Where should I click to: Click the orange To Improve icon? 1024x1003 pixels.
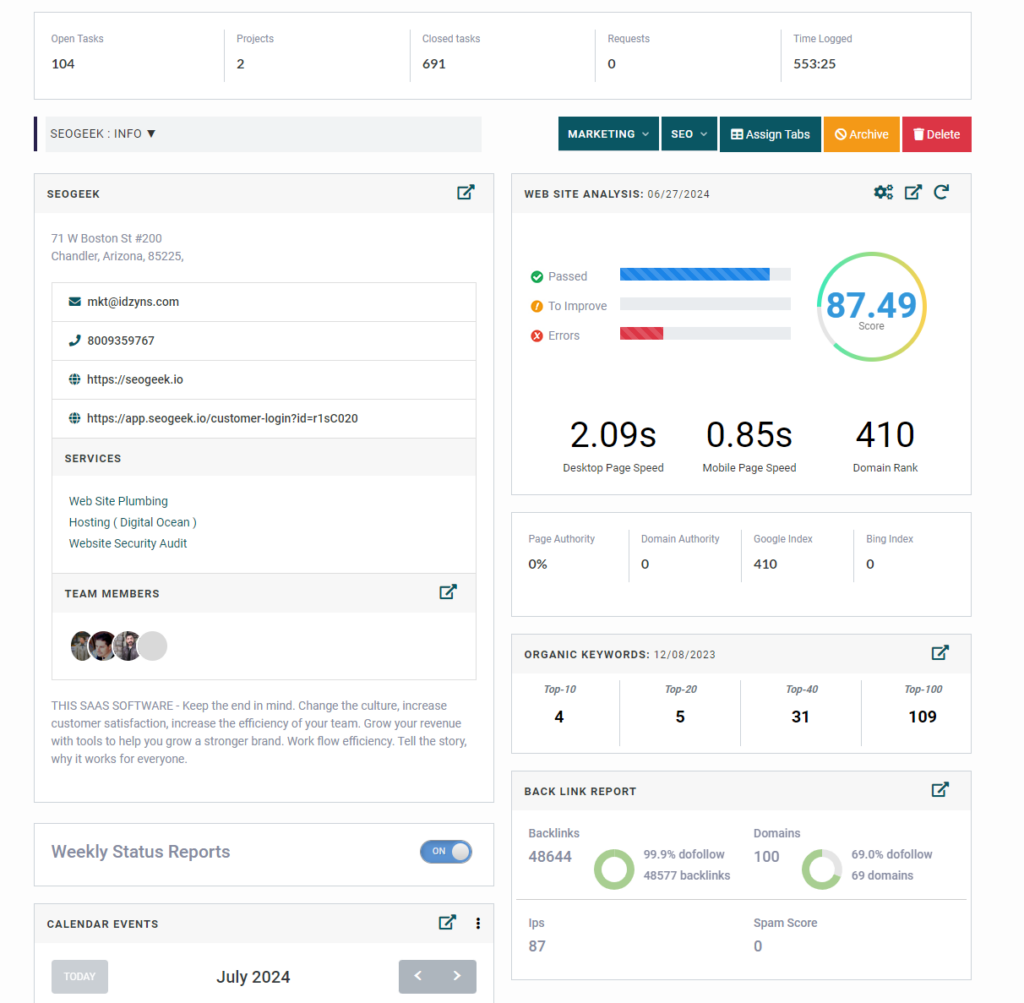tap(537, 306)
